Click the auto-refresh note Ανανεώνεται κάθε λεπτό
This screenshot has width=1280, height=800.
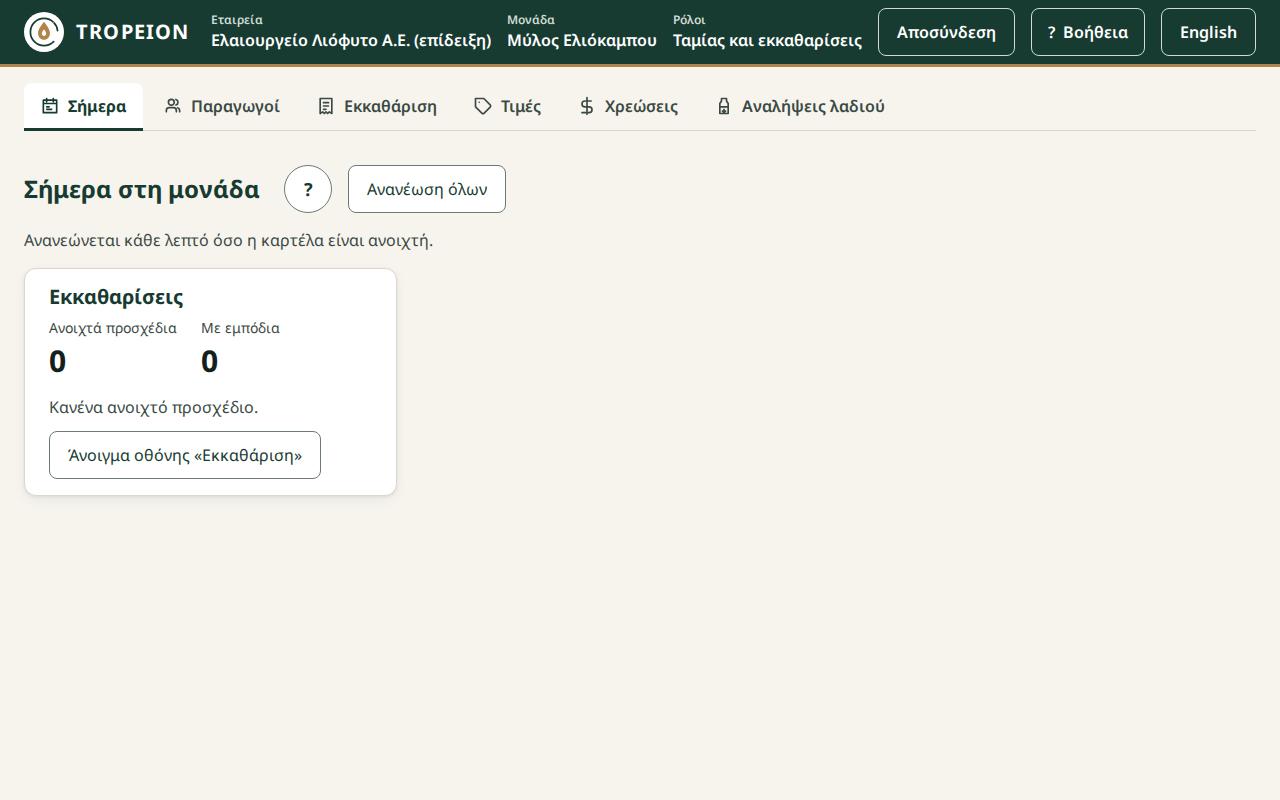[228, 240]
